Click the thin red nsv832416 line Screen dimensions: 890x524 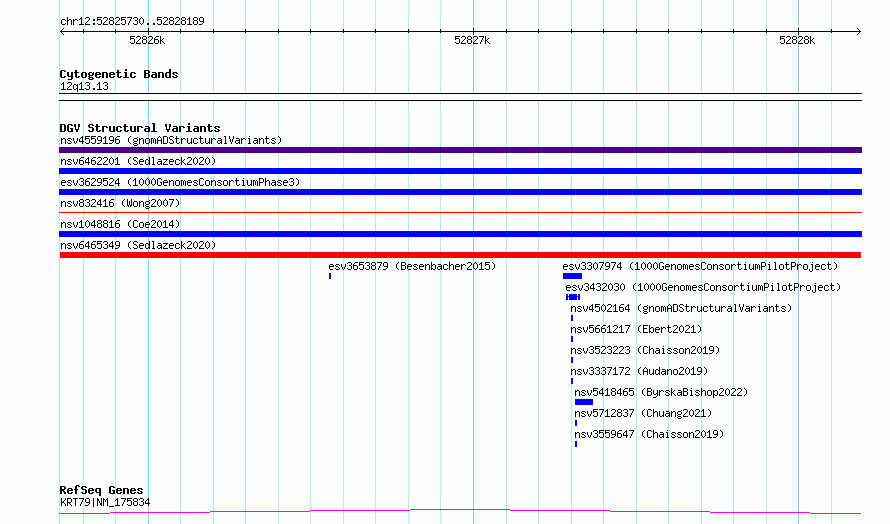coord(460,213)
